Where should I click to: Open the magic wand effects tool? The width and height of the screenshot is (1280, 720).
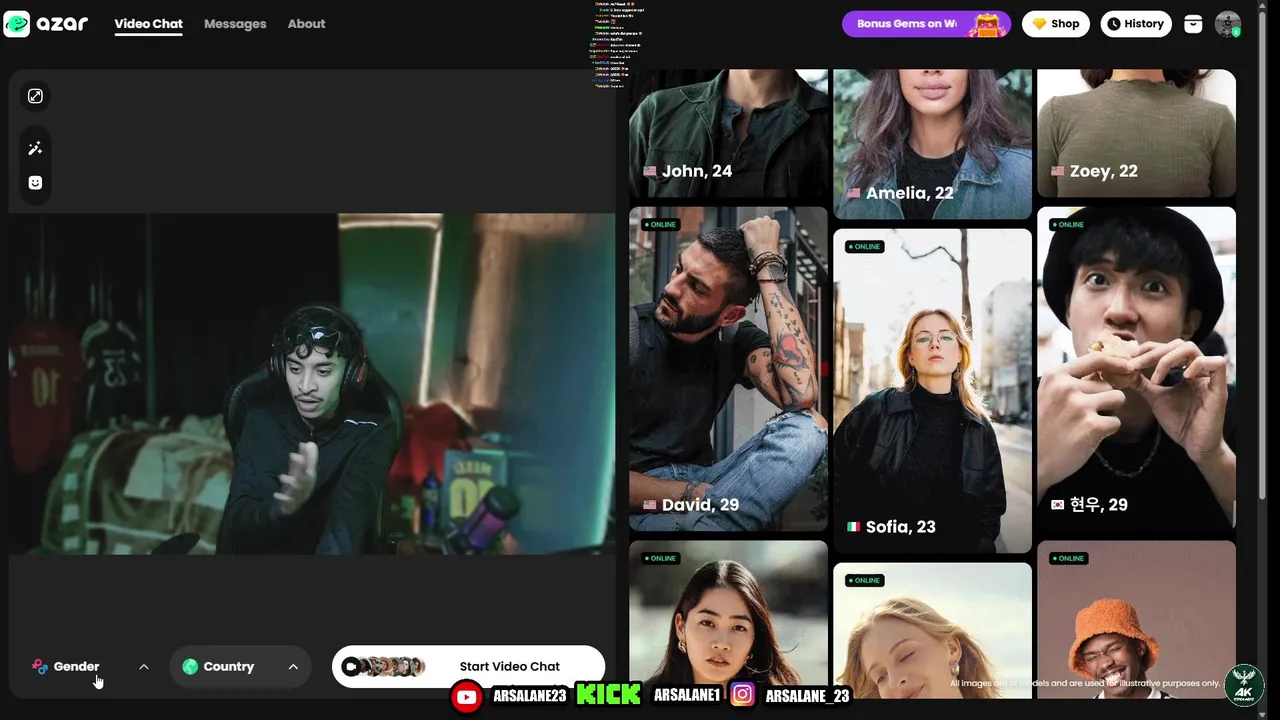pyautogui.click(x=35, y=148)
